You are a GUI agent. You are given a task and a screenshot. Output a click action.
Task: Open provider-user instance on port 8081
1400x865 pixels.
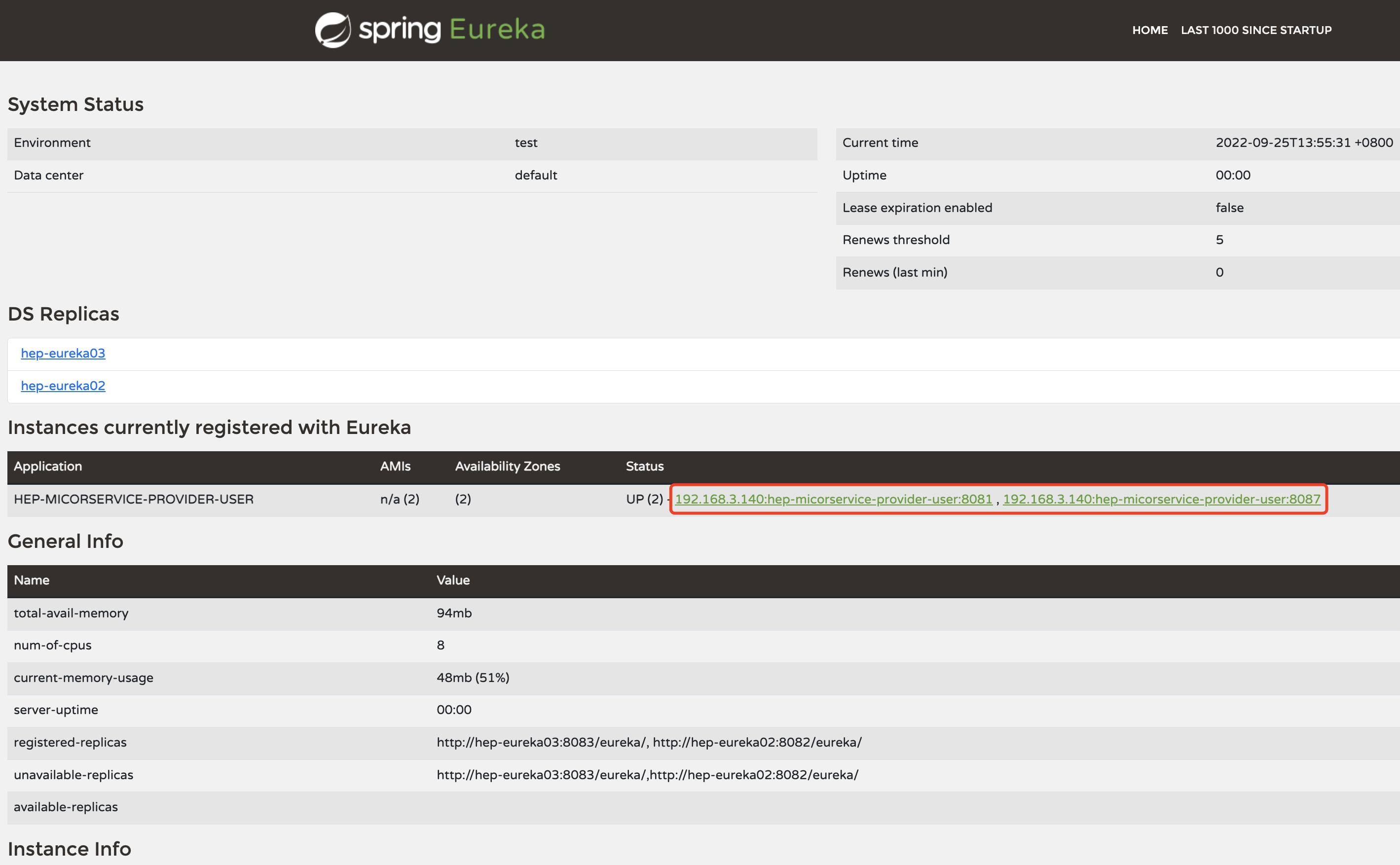point(833,499)
